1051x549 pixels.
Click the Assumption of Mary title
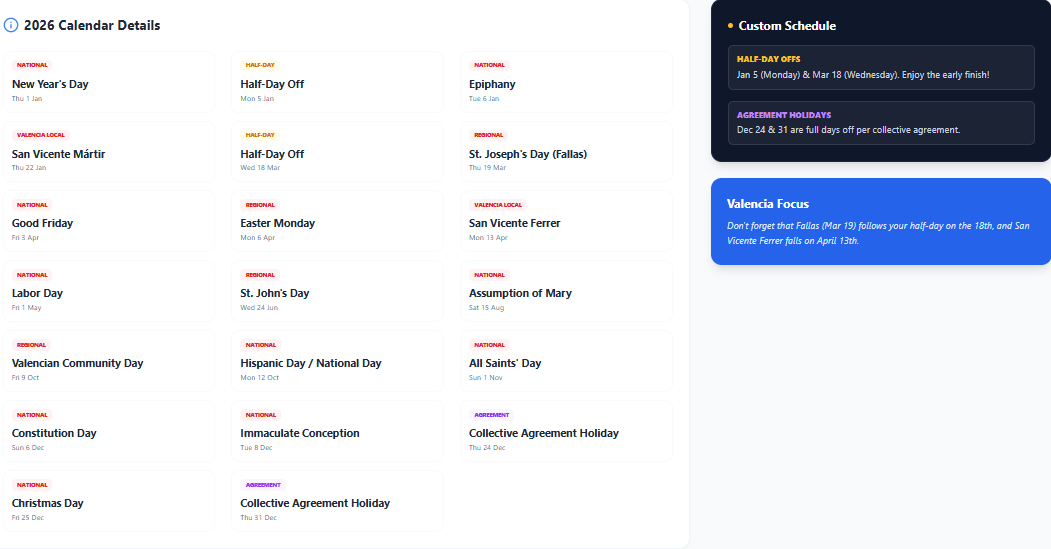[520, 293]
